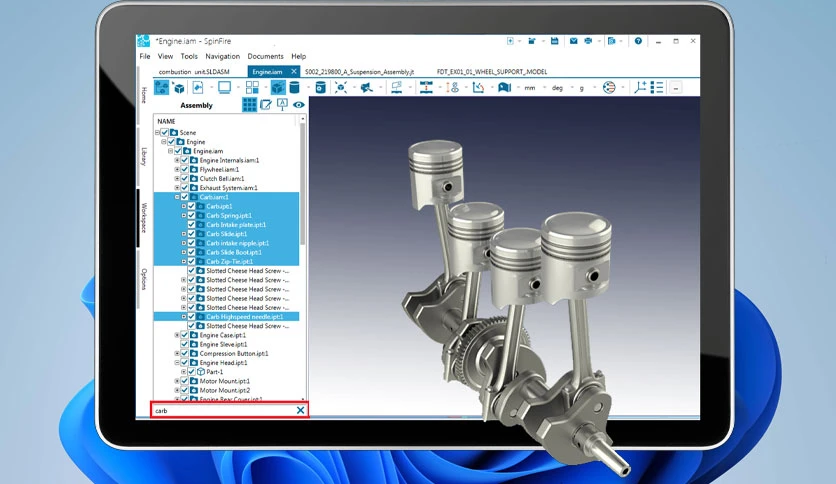Open the File menu
Viewport: 836px width, 484px height.
pyautogui.click(x=144, y=56)
